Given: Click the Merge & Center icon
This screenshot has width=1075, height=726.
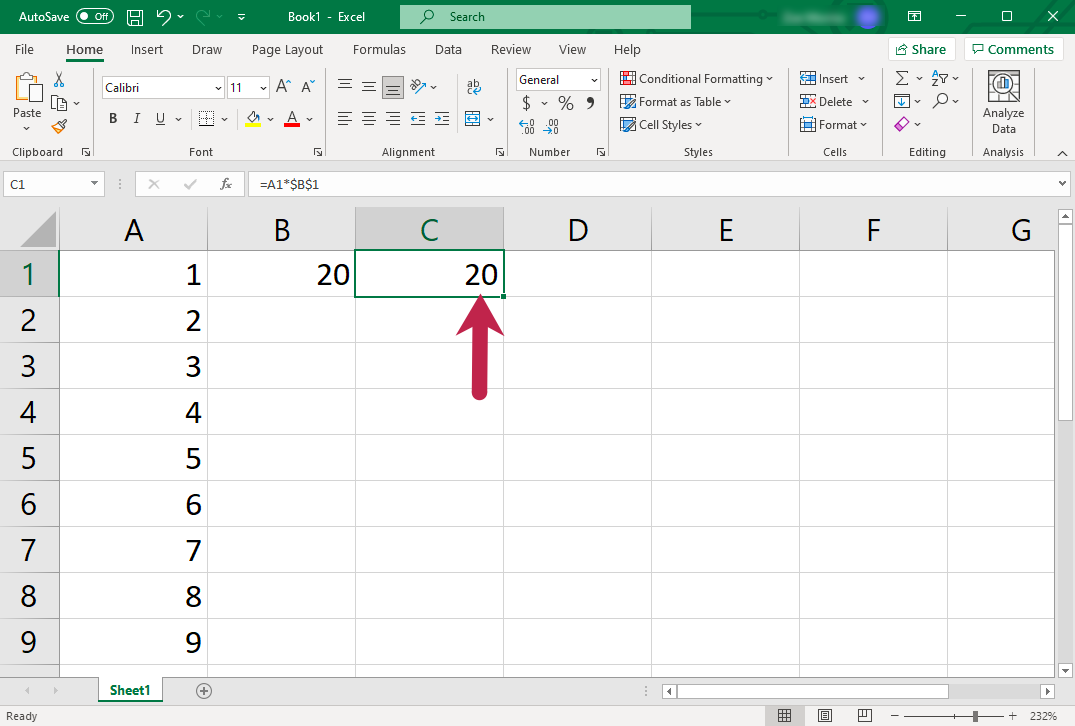Looking at the screenshot, I should pyautogui.click(x=472, y=119).
